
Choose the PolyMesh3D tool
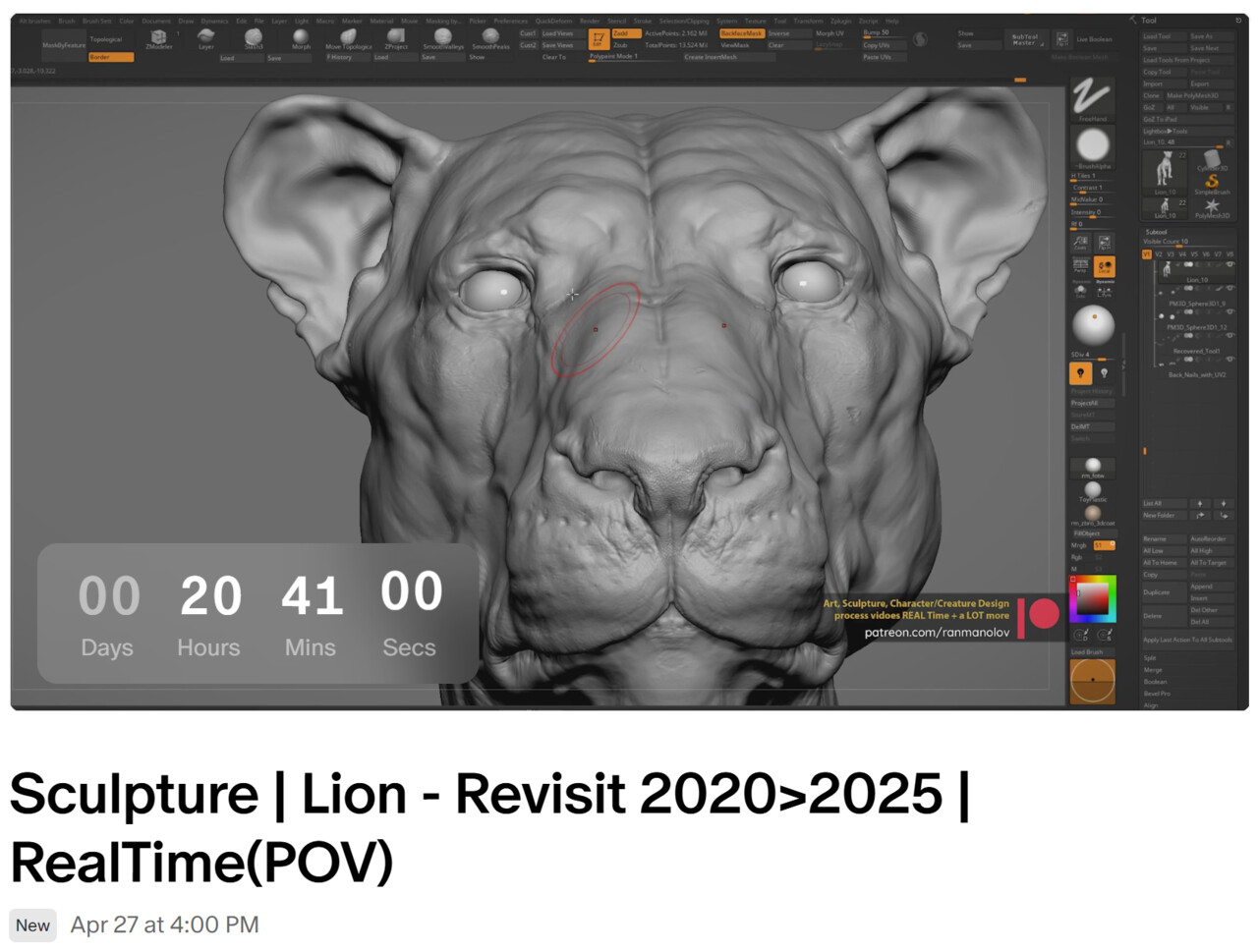pos(1212,208)
